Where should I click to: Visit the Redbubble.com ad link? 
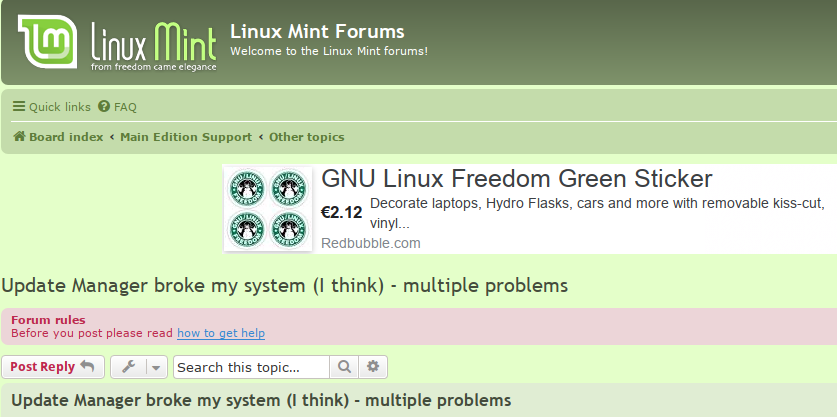point(370,243)
